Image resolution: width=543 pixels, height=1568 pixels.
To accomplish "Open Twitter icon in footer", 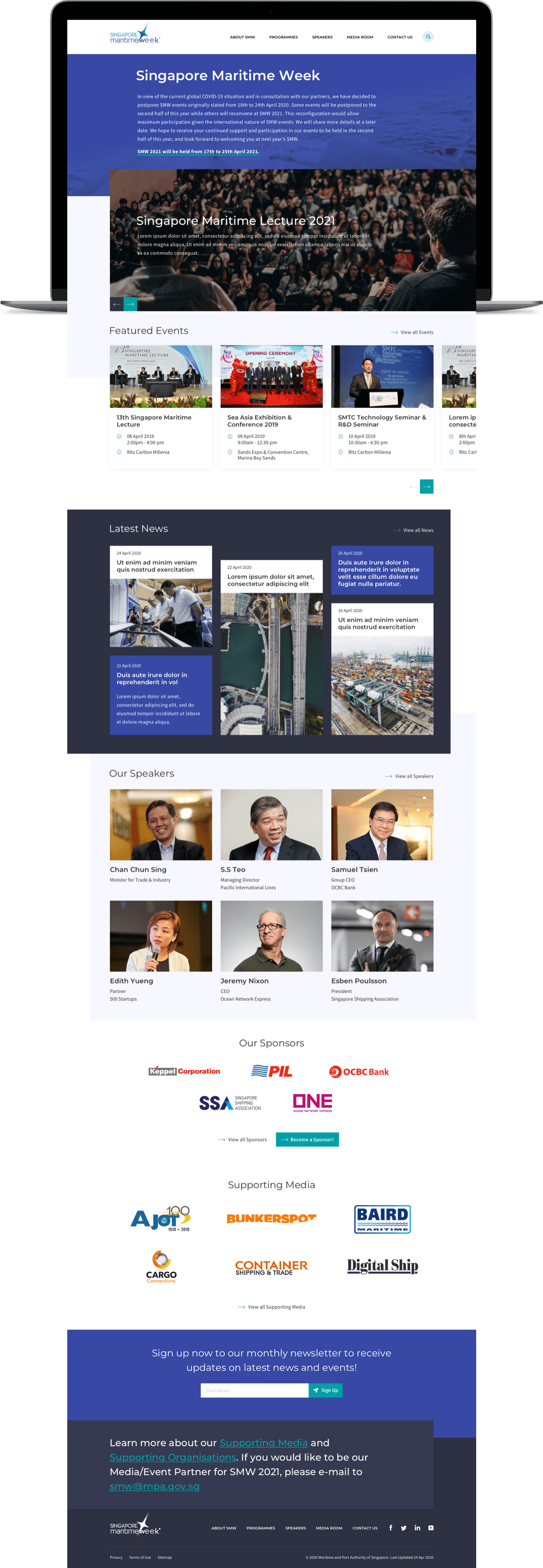I will (x=404, y=1527).
